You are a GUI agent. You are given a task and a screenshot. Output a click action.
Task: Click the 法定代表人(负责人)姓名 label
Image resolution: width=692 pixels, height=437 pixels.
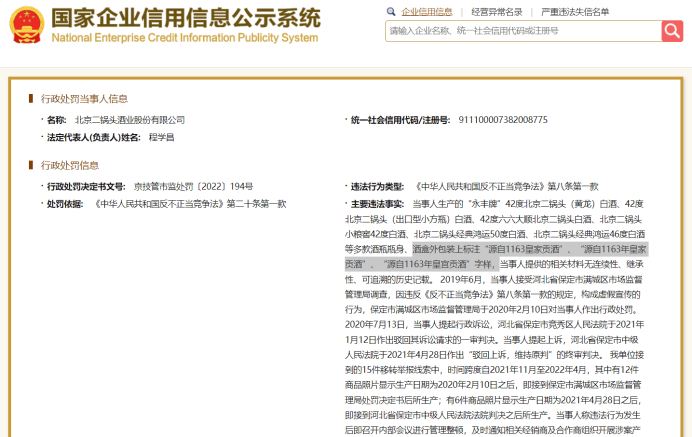94,138
